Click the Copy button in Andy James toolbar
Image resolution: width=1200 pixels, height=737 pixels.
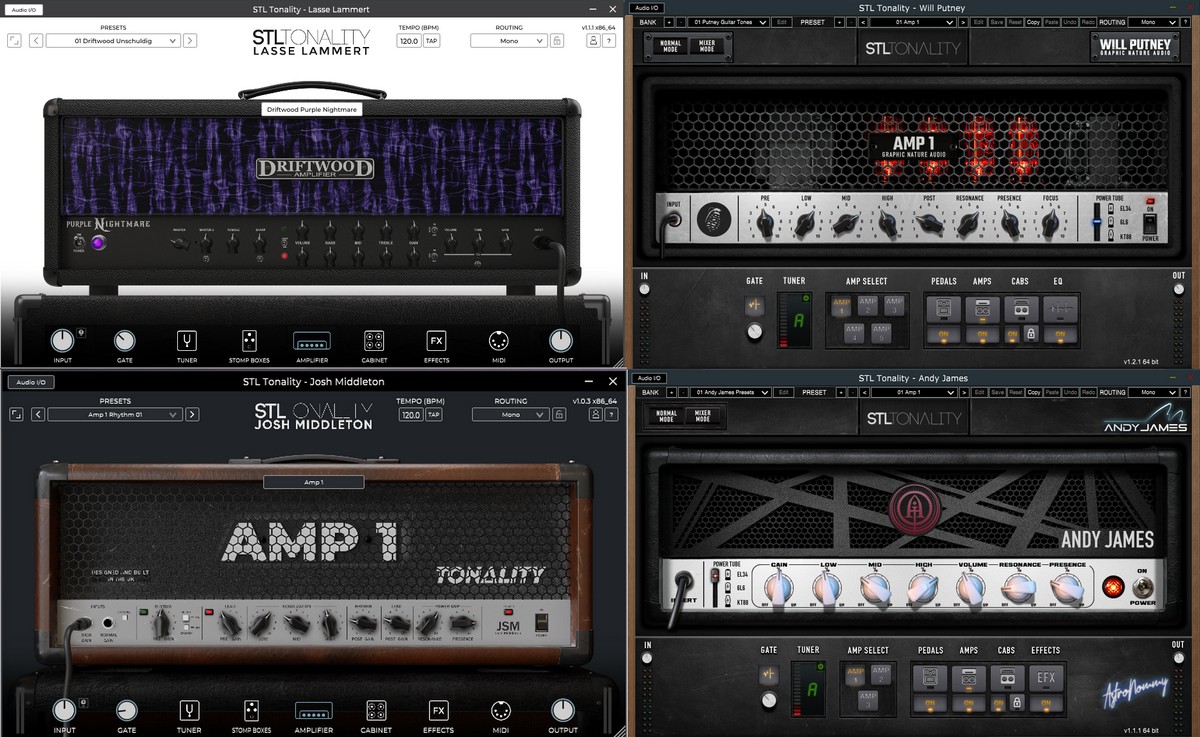(1034, 392)
